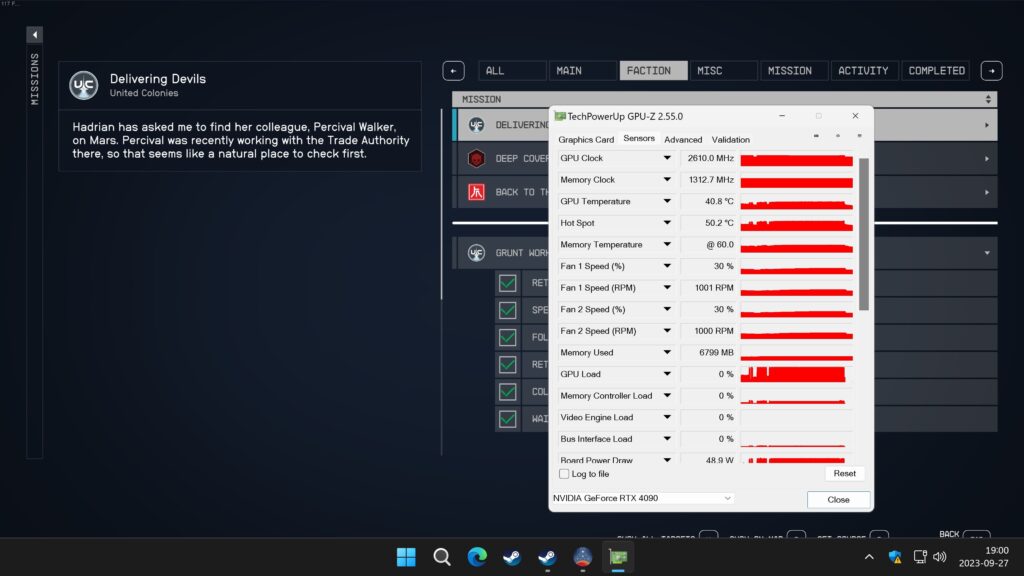Open taskbar clock showing 19:00

click(984, 556)
